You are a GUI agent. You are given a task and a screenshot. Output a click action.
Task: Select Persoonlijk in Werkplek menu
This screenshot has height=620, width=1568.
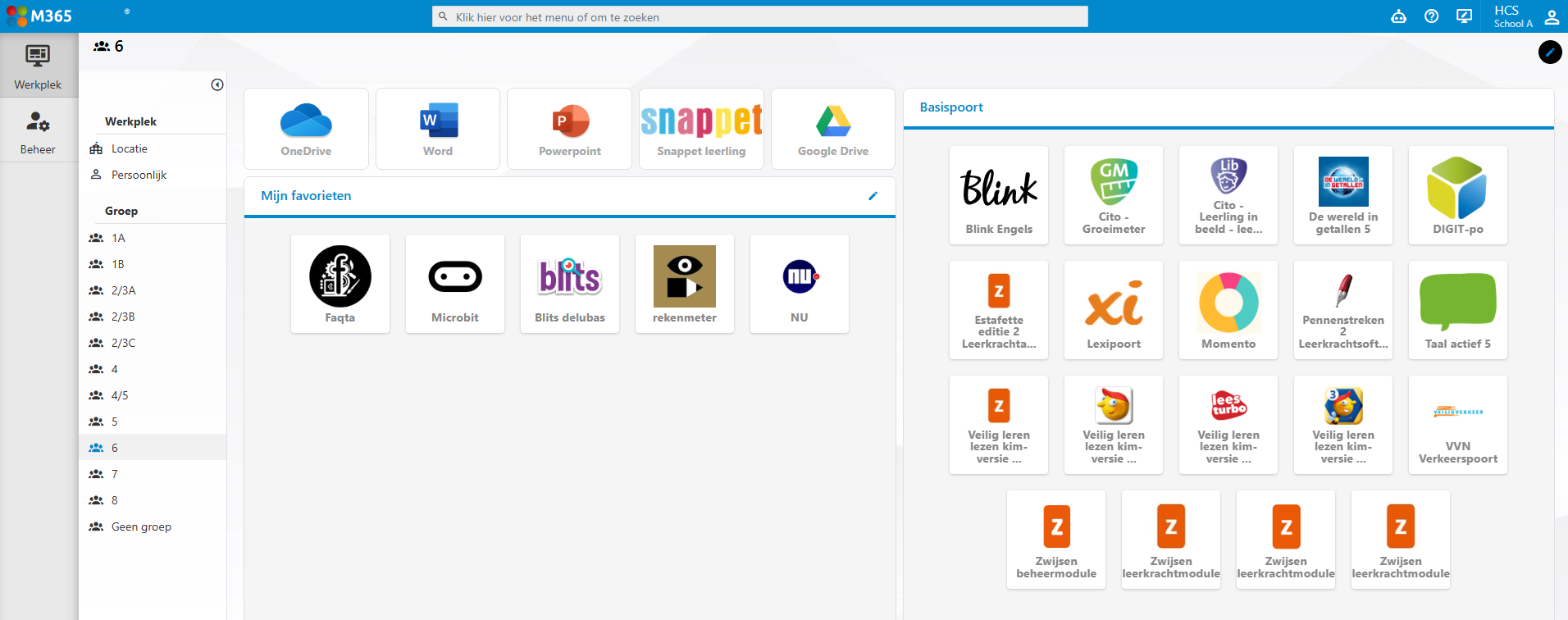coord(153,175)
